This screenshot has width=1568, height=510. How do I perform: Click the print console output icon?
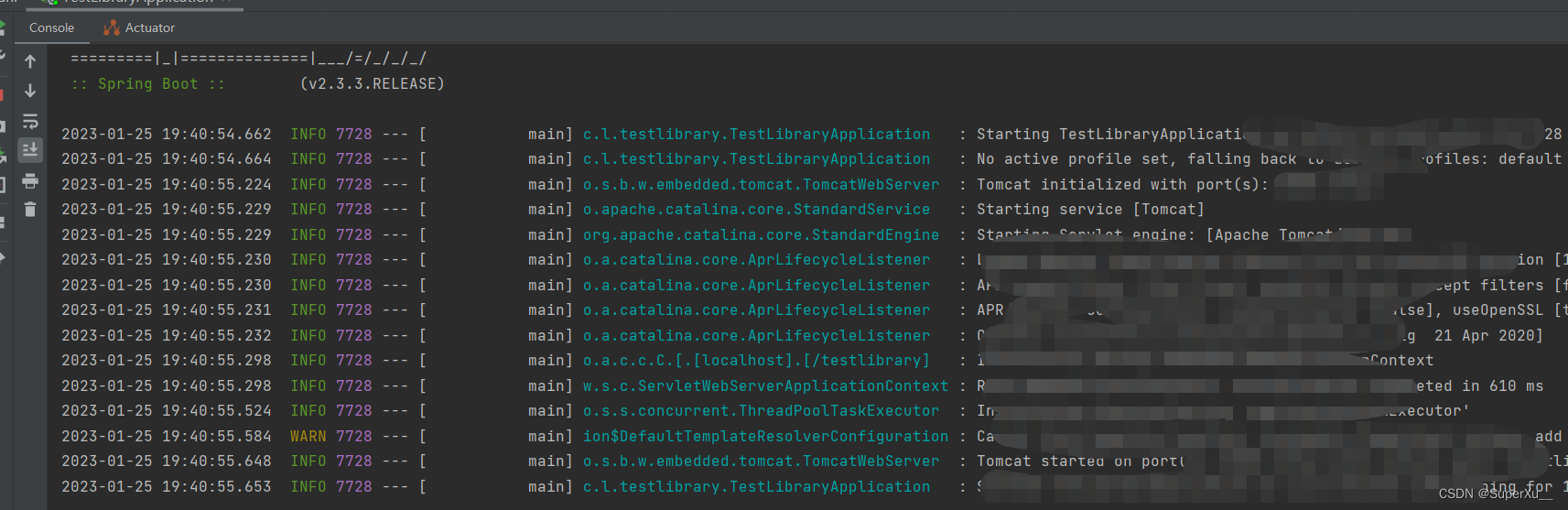(x=30, y=180)
